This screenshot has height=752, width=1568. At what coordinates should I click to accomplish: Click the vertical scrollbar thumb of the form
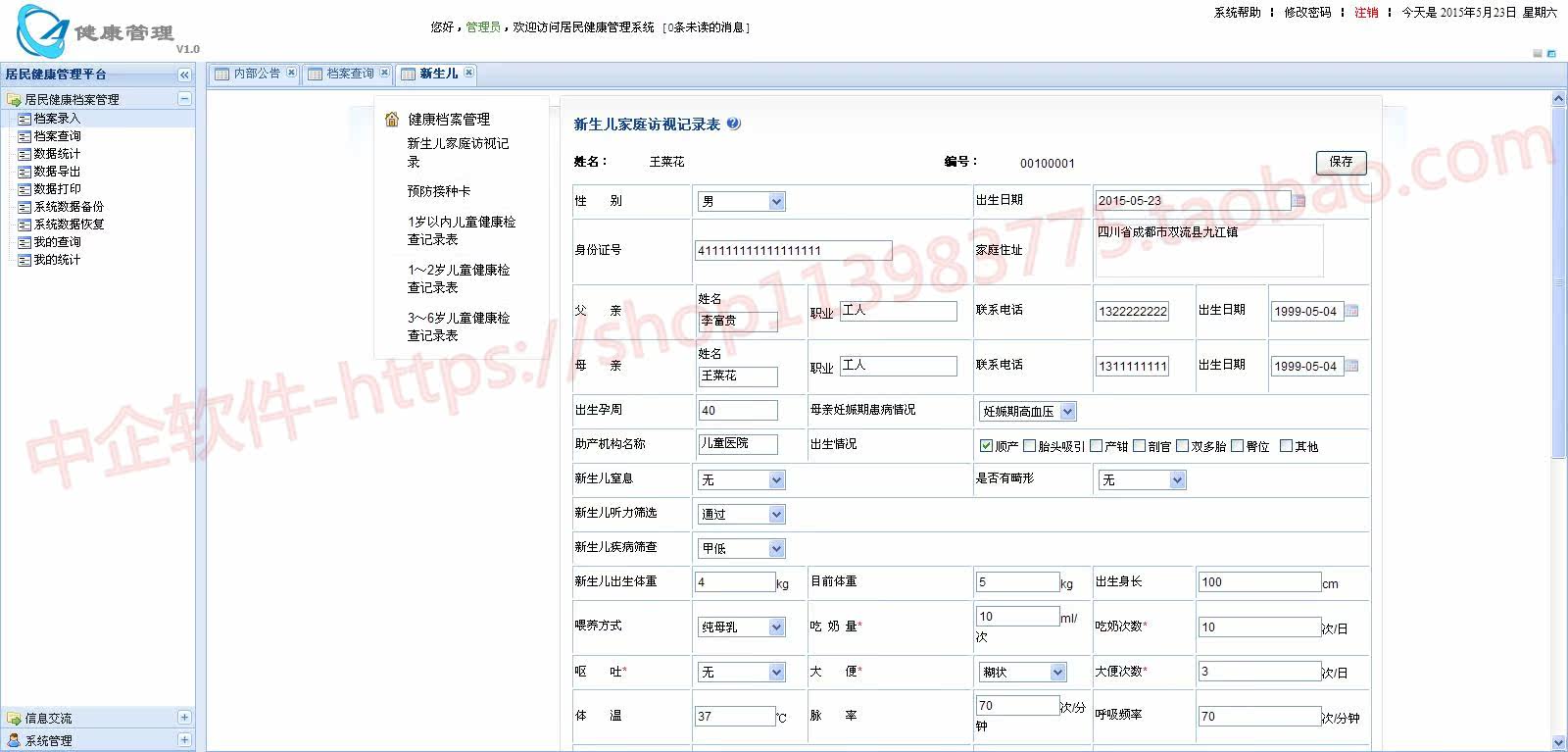click(x=1559, y=282)
